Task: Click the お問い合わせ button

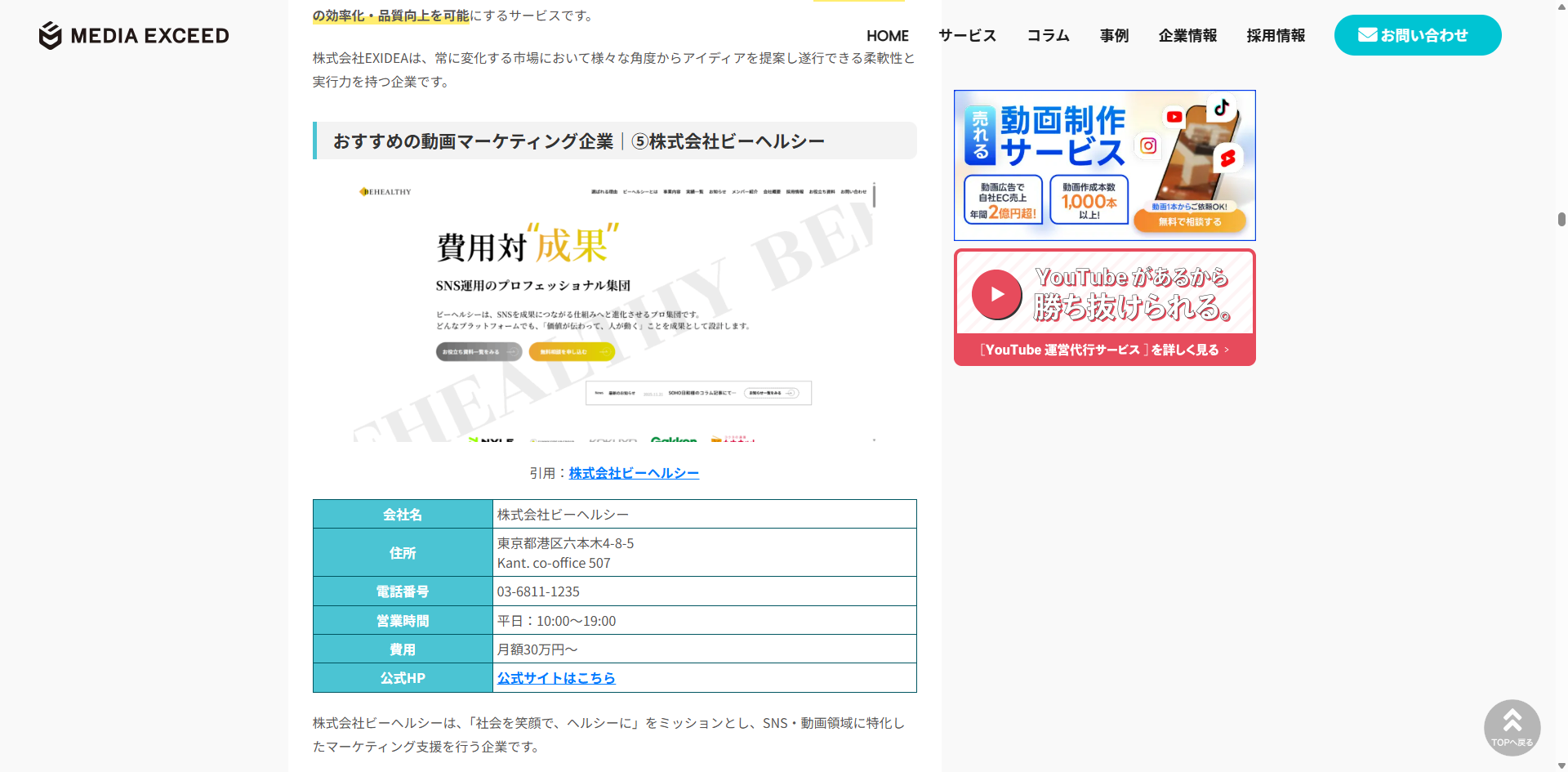Action: [x=1418, y=34]
